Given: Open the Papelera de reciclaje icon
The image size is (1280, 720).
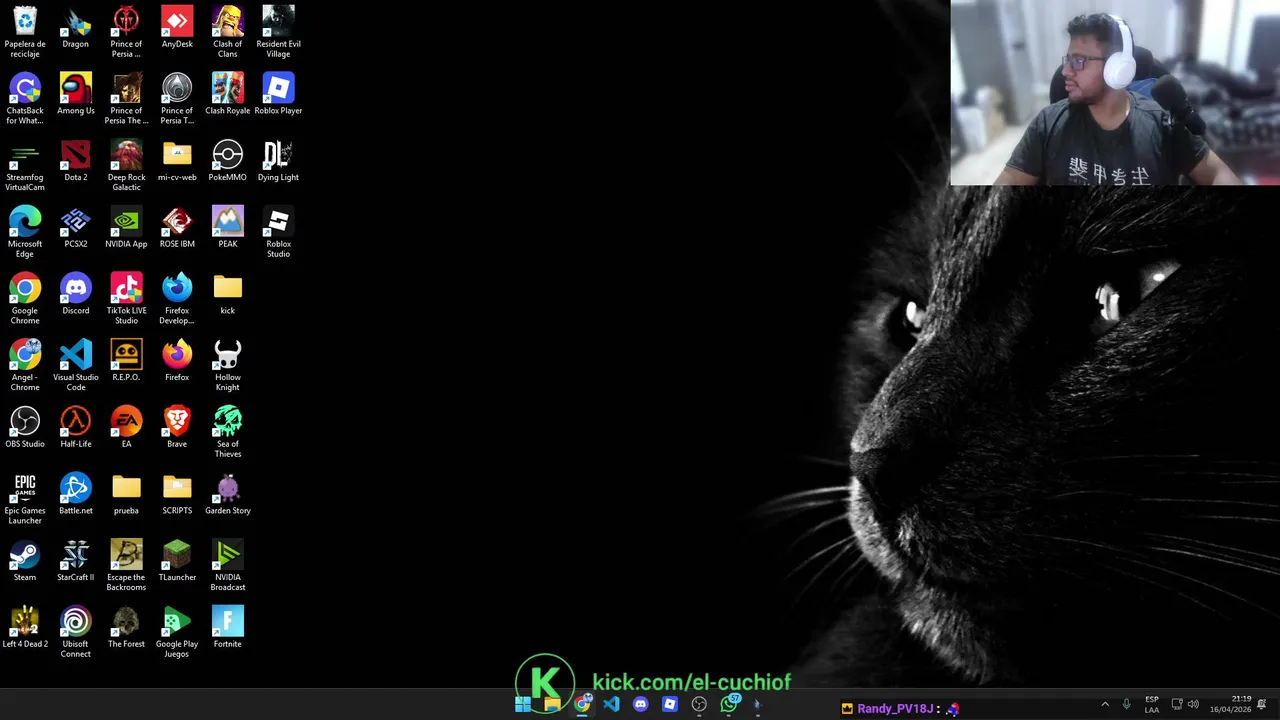Looking at the screenshot, I should (25, 31).
